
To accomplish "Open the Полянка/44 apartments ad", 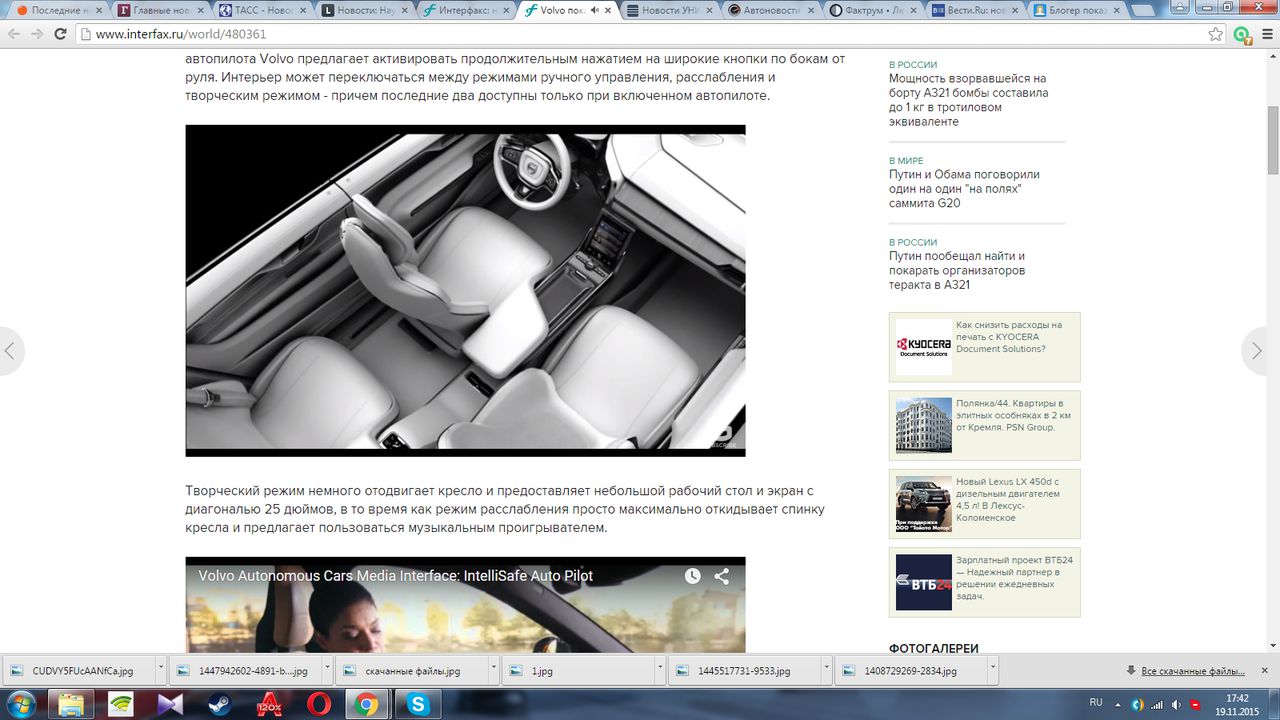I will coord(985,425).
